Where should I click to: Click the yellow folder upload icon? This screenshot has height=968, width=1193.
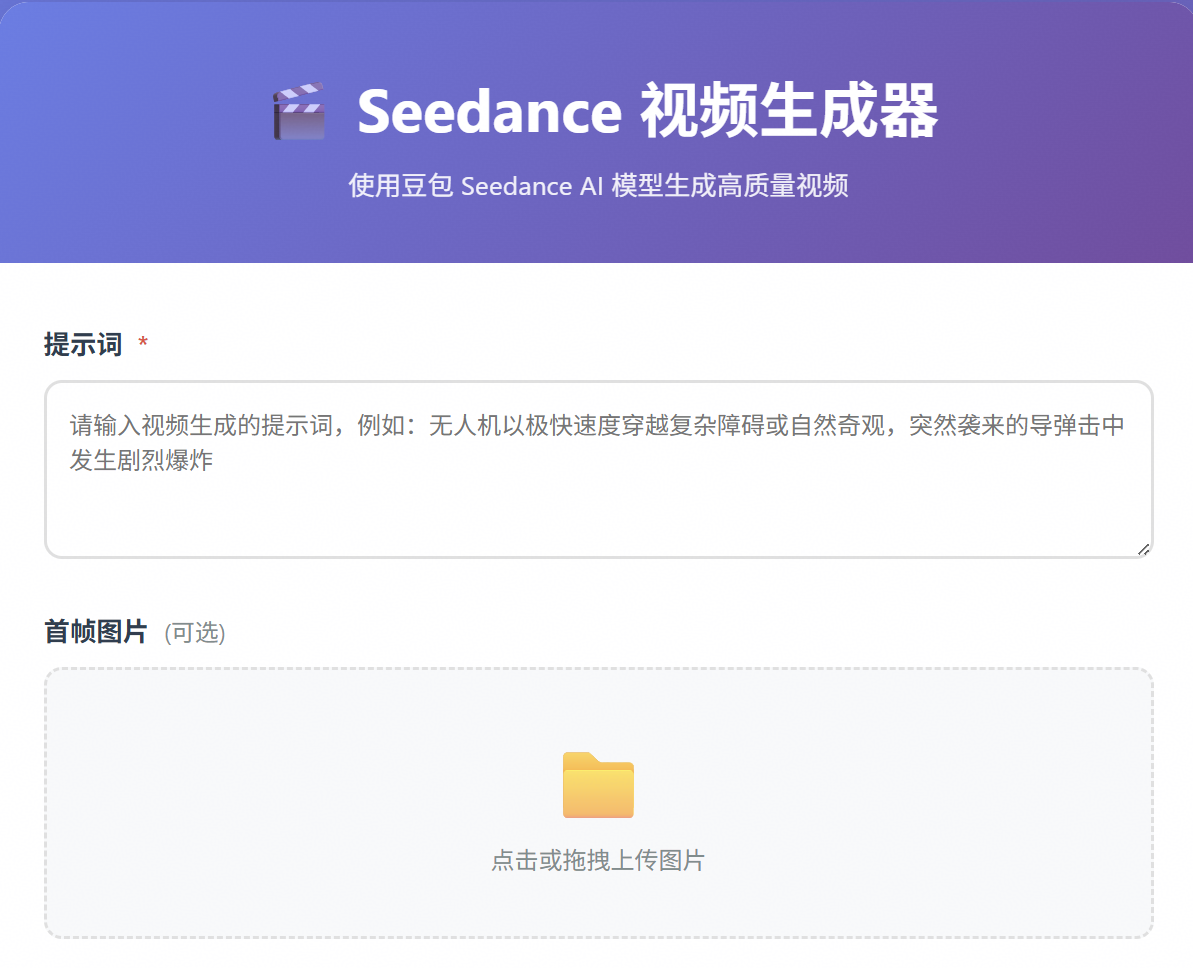pos(598,785)
